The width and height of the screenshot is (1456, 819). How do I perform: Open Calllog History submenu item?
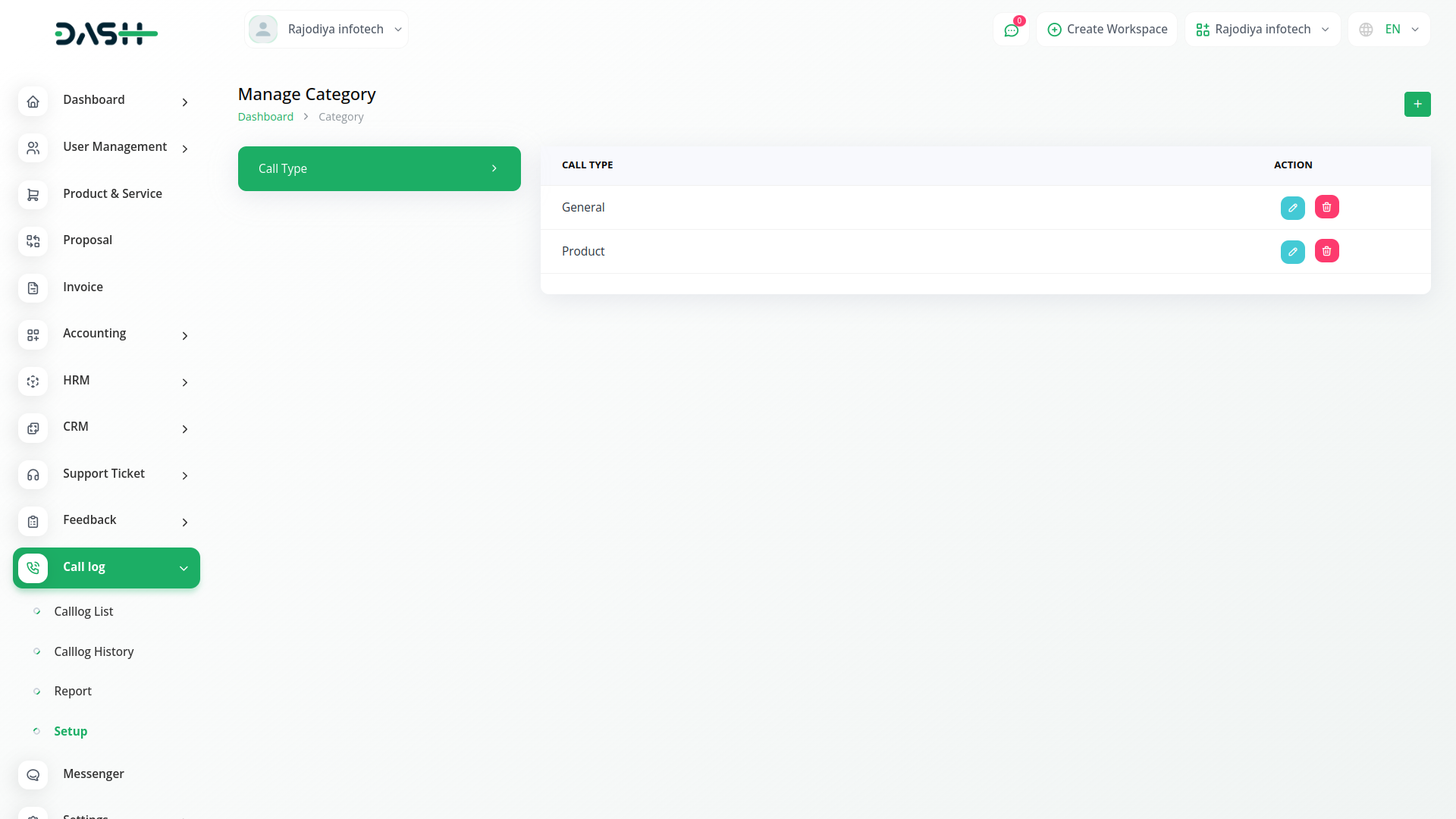93,651
